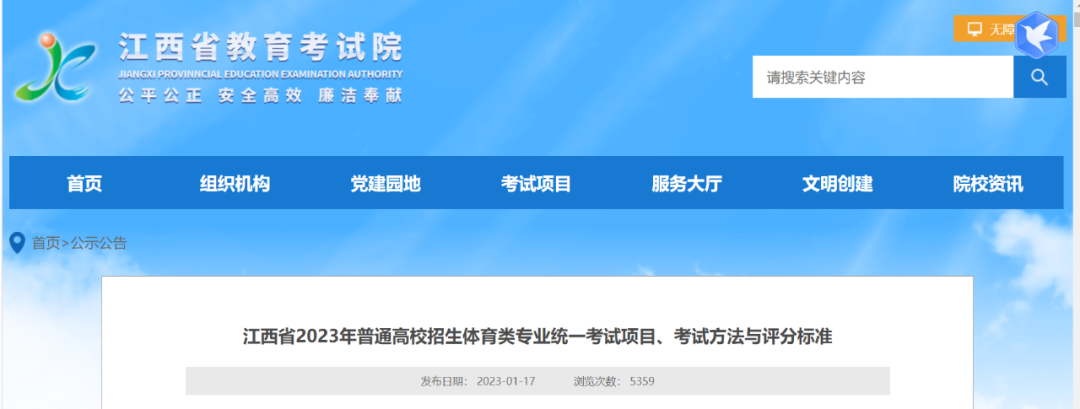Open the 服务大厅 navigation menu
Image resolution: width=1080 pixels, height=409 pixels.
coord(687,184)
